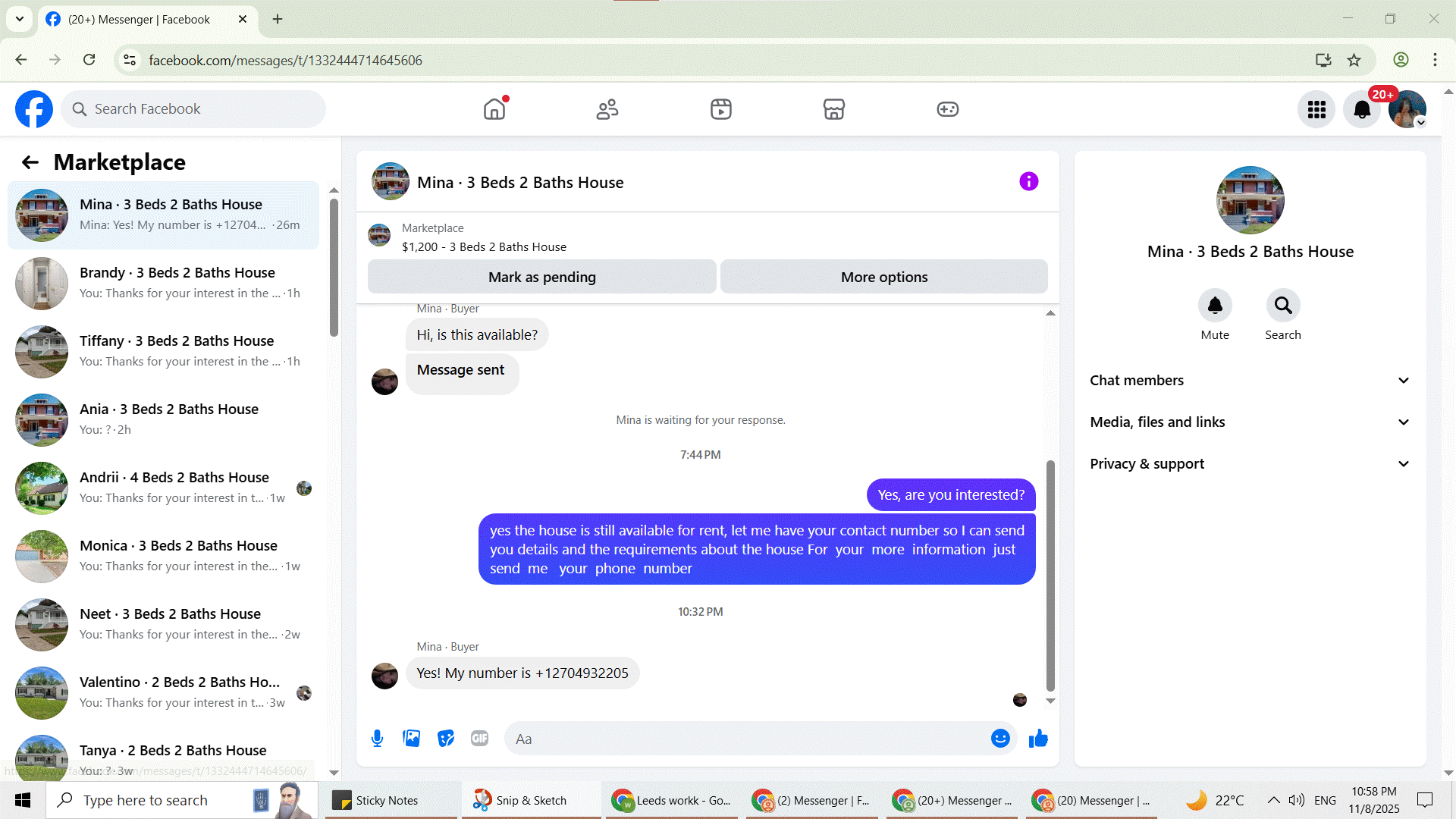Click More options button
Image resolution: width=1456 pixels, height=819 pixels.
[x=883, y=277]
